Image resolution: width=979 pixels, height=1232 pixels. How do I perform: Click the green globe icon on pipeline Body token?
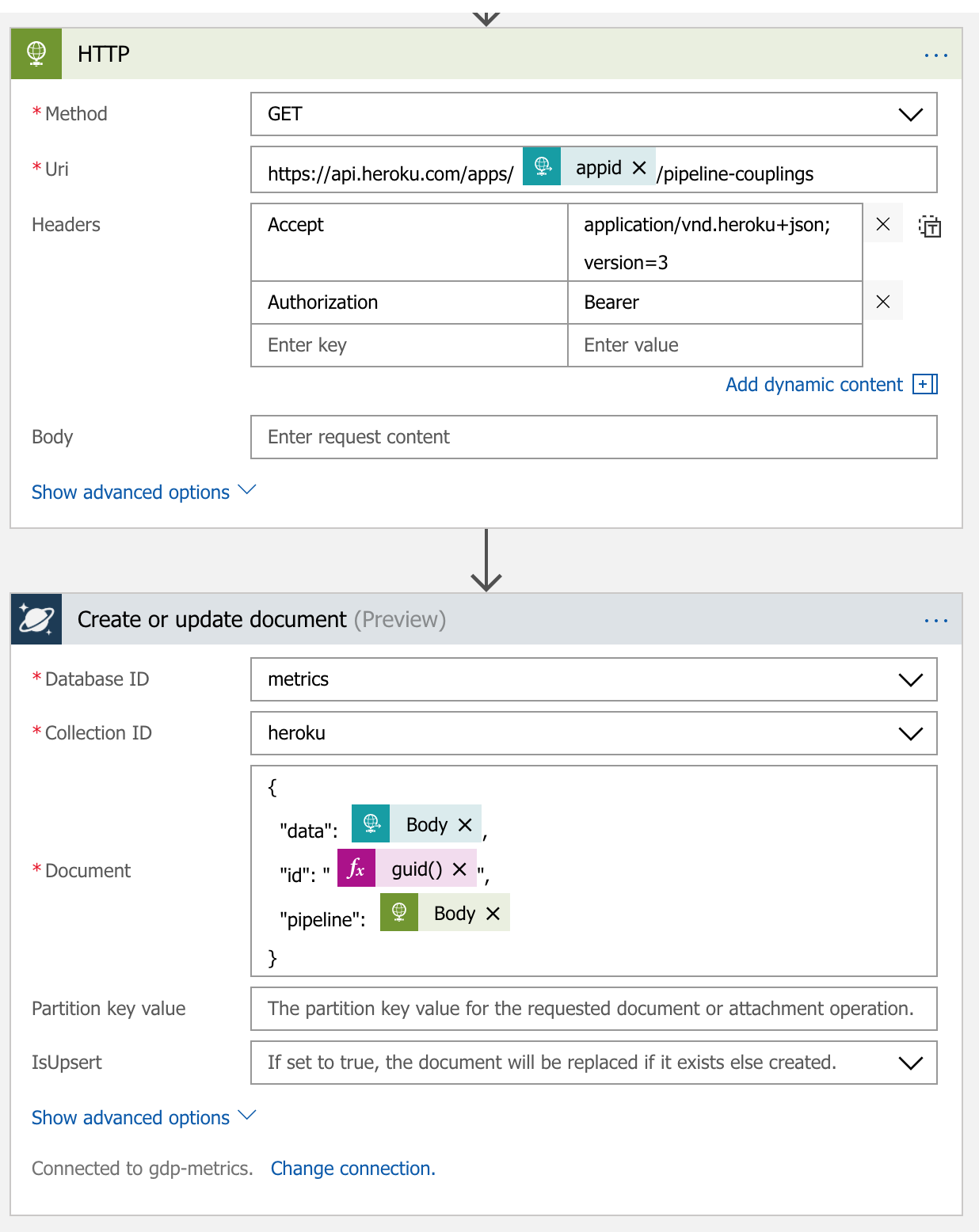(x=399, y=912)
